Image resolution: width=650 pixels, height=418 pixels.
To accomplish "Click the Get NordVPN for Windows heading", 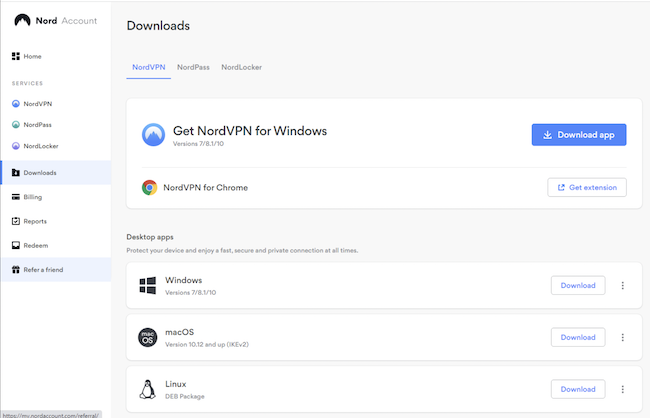I will coord(250,131).
